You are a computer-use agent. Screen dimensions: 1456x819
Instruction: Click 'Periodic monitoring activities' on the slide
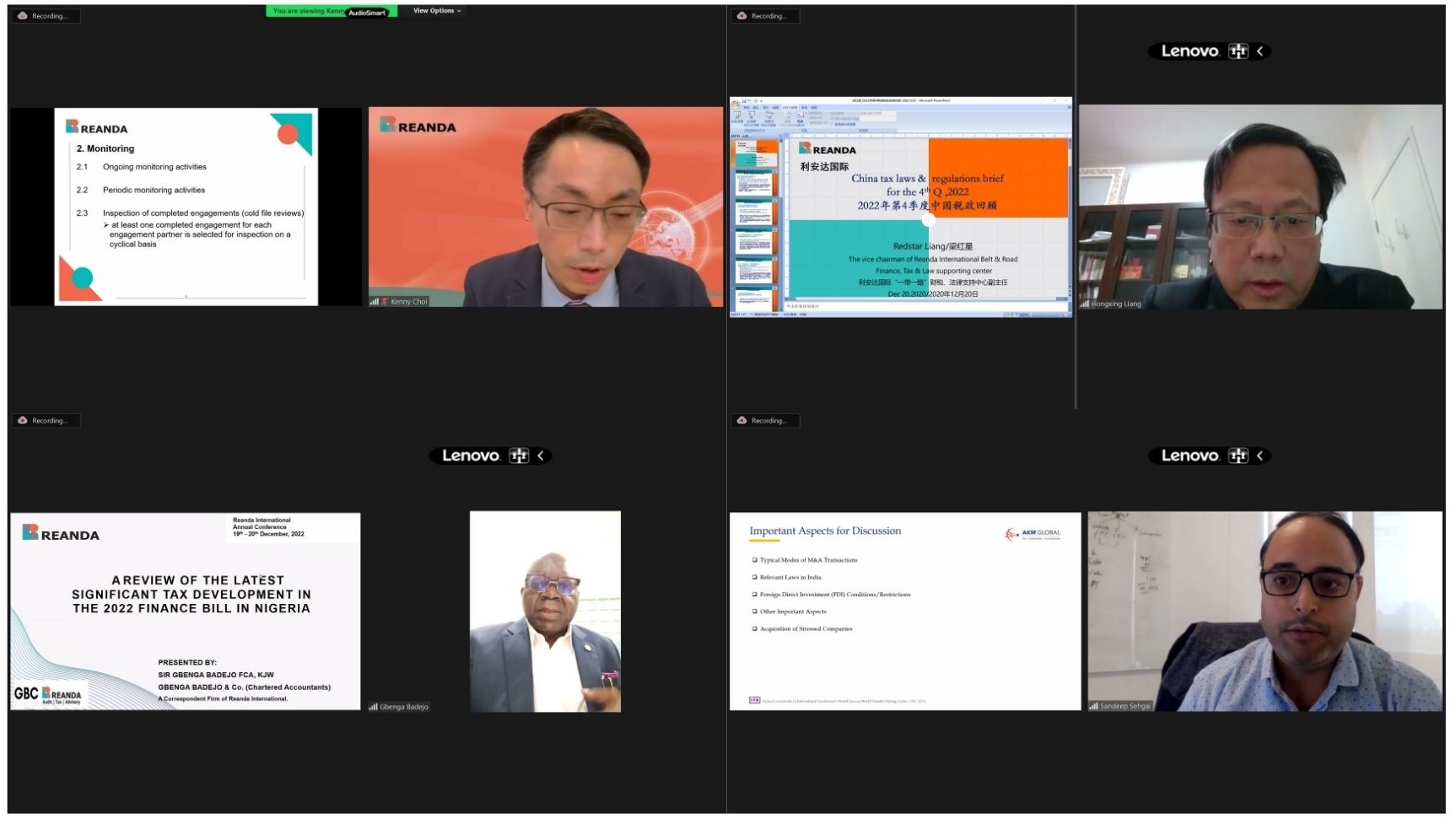pyautogui.click(x=154, y=191)
